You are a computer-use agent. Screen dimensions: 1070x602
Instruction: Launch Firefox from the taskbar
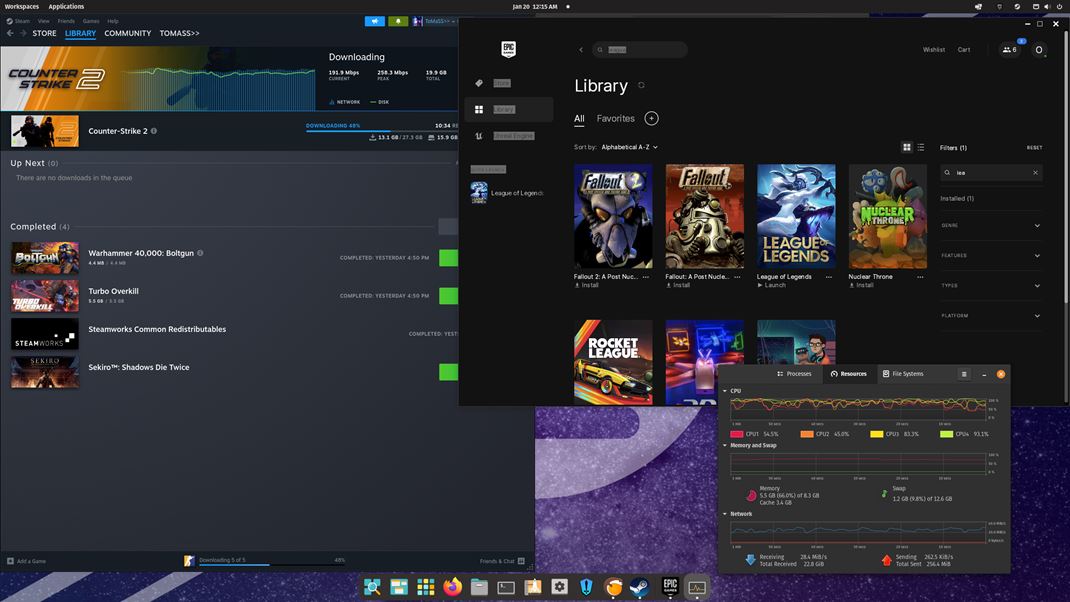pos(452,587)
